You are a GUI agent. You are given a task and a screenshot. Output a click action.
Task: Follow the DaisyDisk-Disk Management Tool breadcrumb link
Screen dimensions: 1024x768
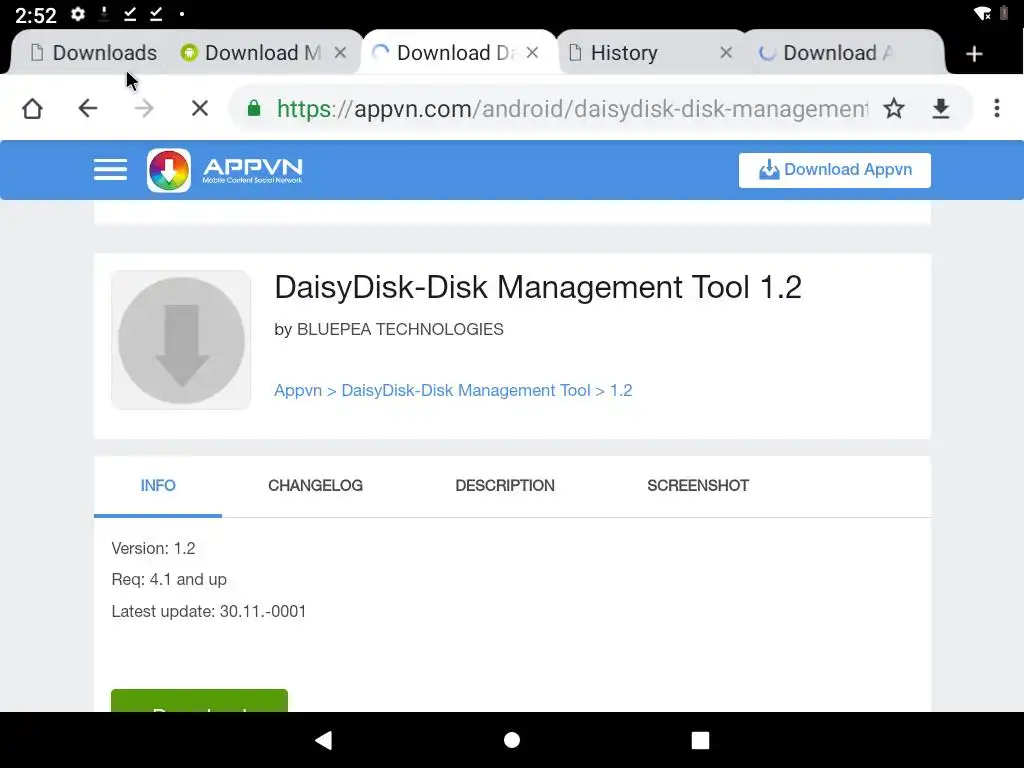point(466,391)
